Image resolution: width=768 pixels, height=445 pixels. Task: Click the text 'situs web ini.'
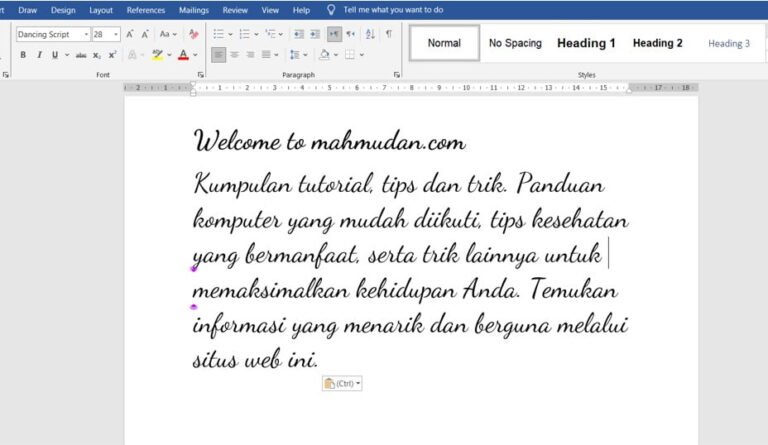[255, 359]
